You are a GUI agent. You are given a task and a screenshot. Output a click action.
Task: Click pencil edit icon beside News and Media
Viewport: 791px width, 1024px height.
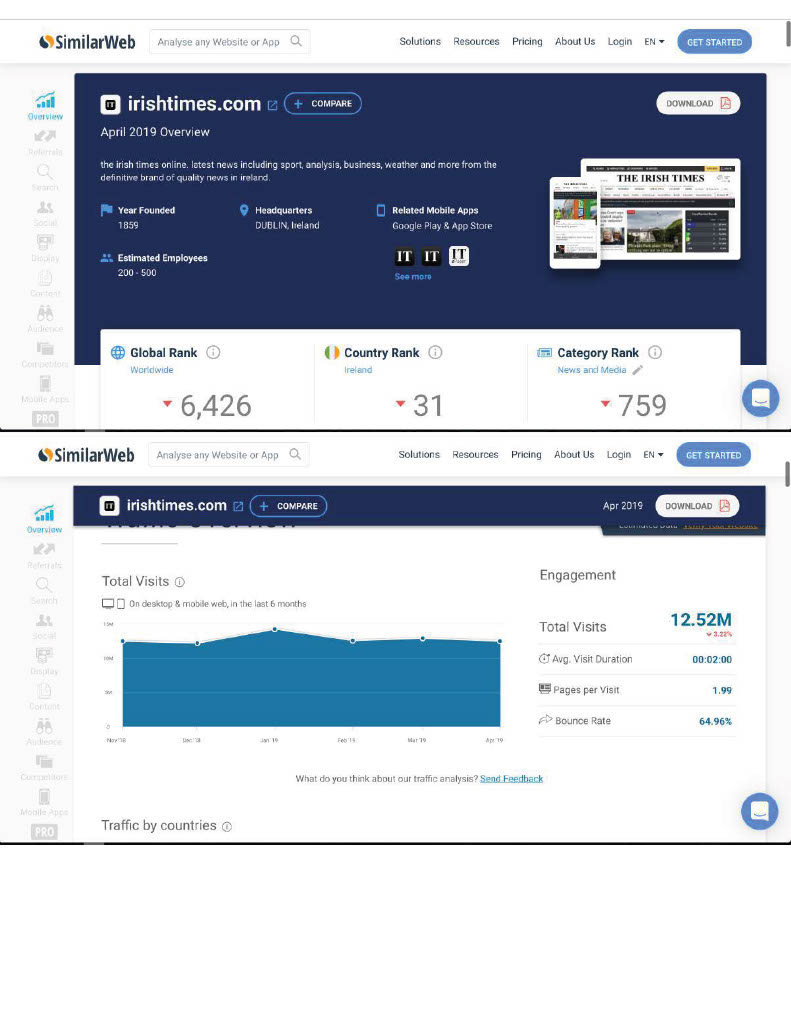coord(638,370)
